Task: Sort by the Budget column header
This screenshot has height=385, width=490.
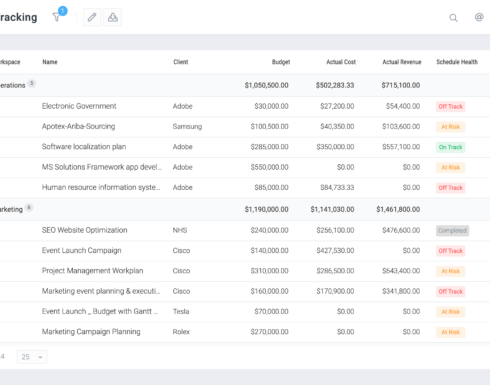Action: (281, 62)
